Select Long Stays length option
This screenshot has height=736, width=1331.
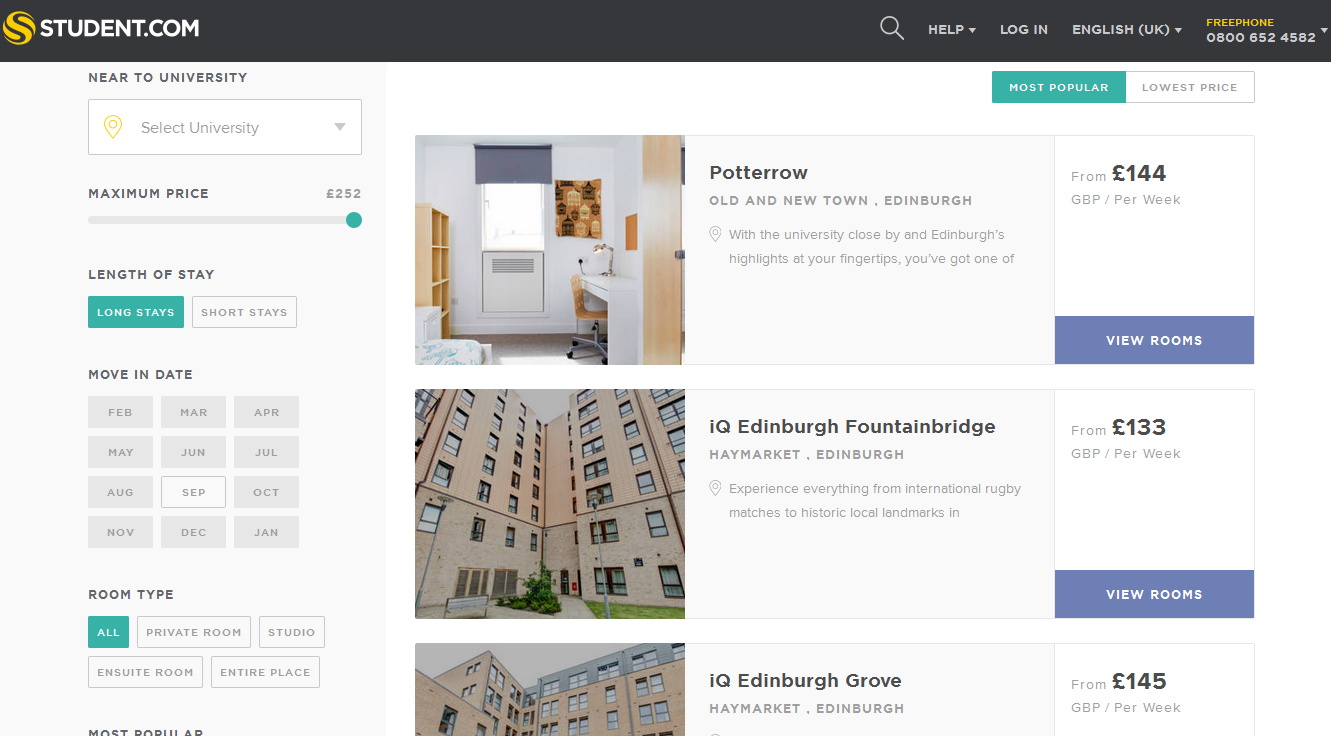(x=136, y=312)
